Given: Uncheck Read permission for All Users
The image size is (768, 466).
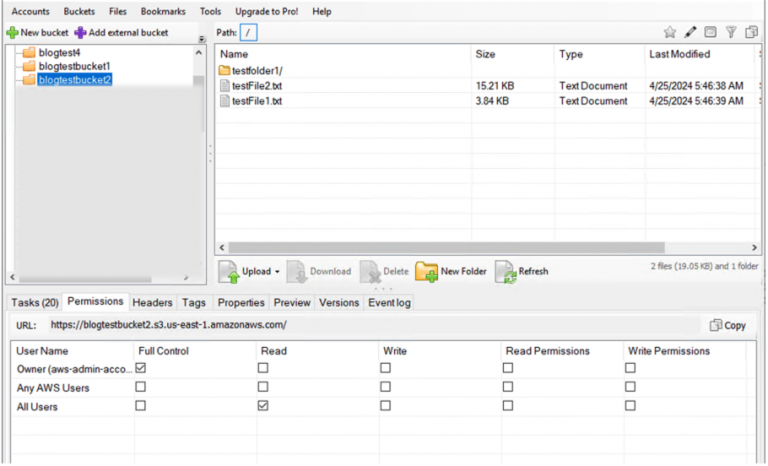Looking at the screenshot, I should (263, 406).
